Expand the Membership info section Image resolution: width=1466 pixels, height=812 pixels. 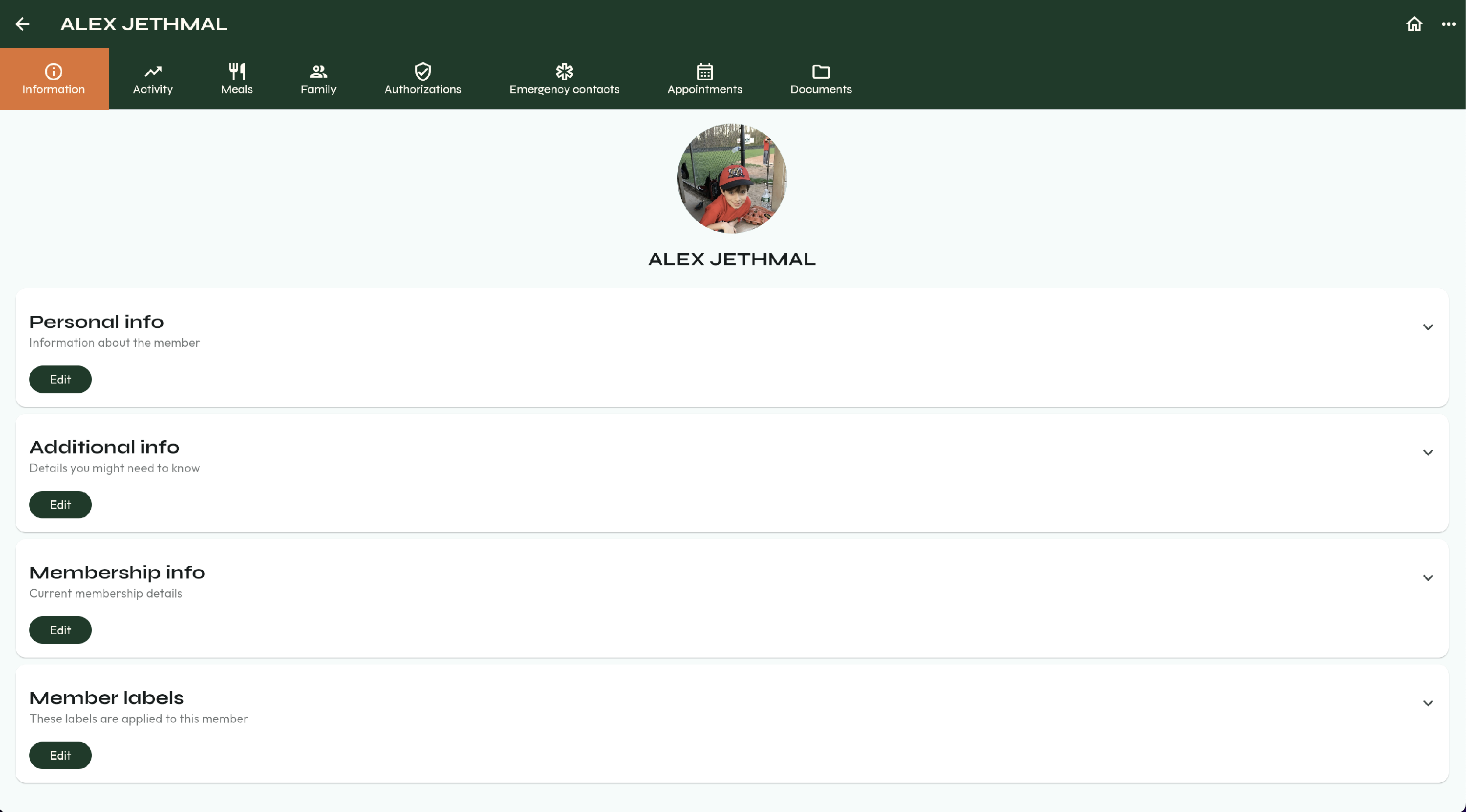coord(1428,577)
